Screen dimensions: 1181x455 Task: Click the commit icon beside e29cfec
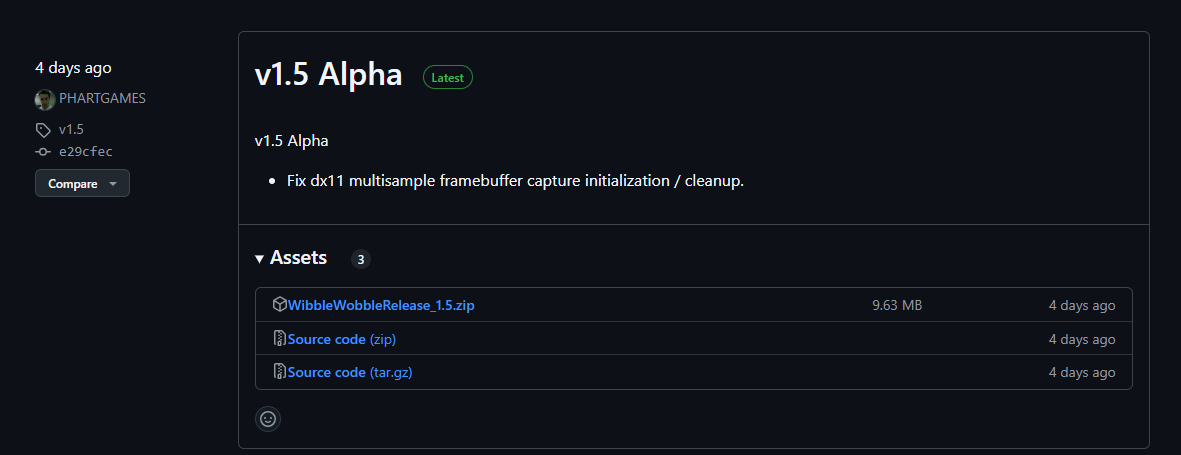[43, 152]
